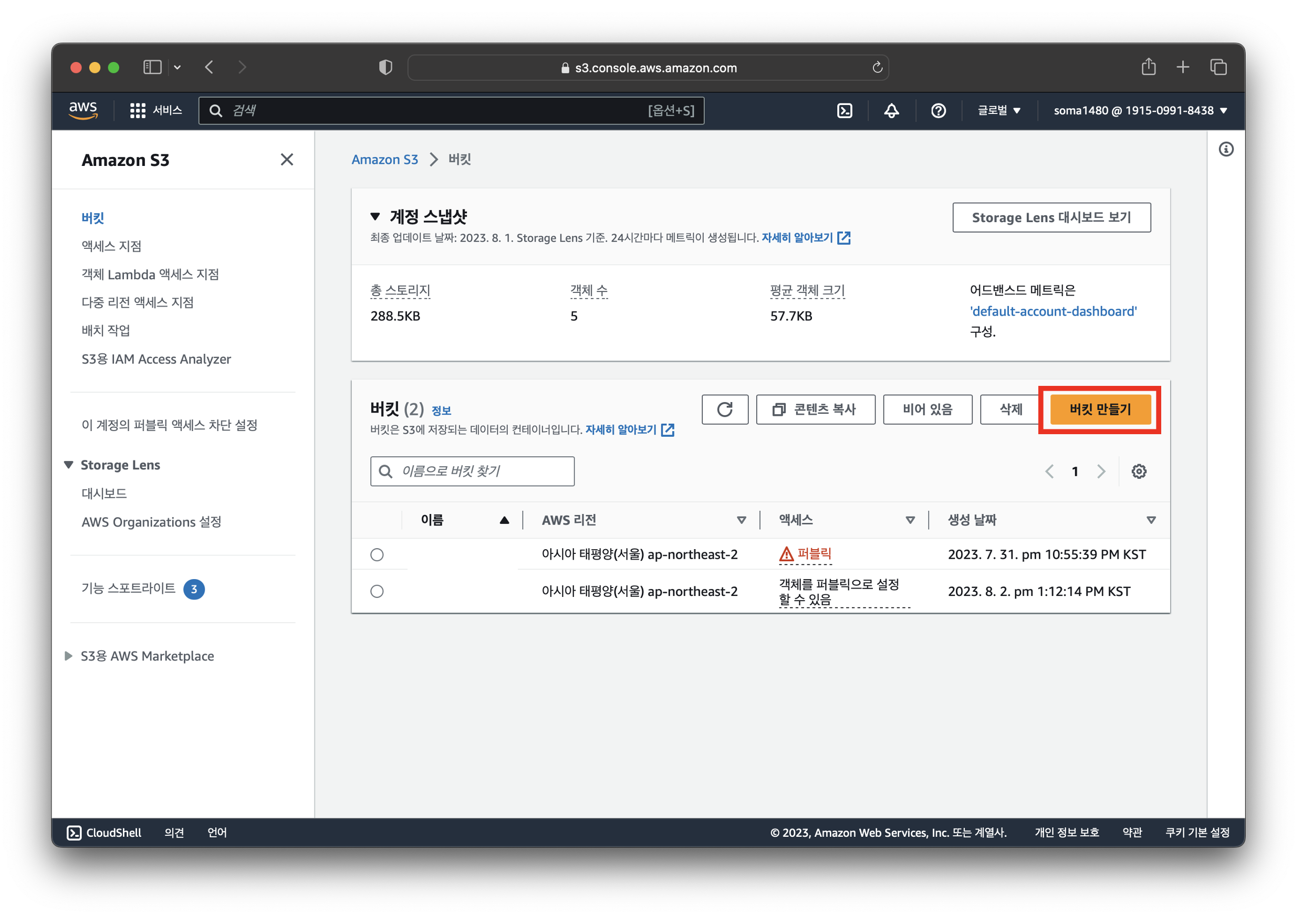Refresh the bucket list with the reload icon

tap(725, 409)
